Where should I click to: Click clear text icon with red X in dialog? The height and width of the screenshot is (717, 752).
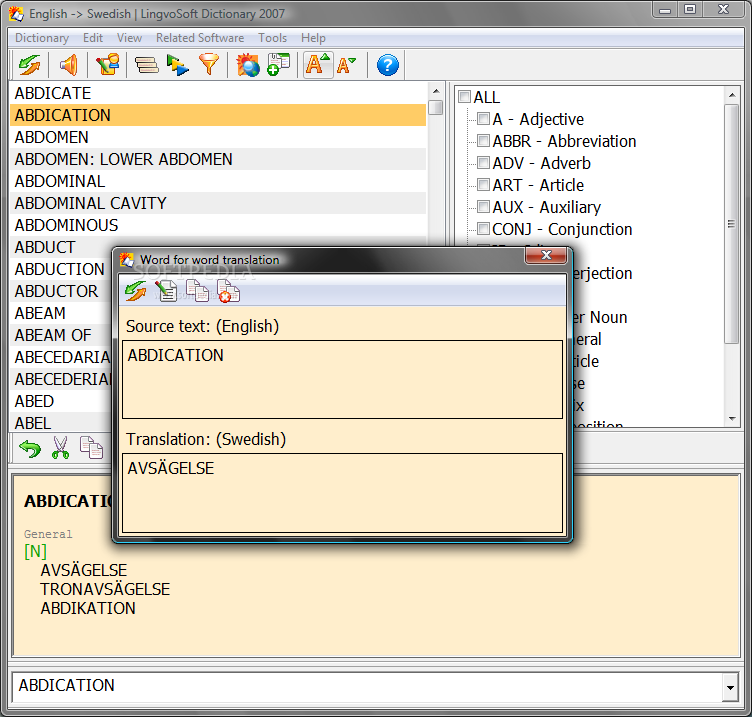pyautogui.click(x=228, y=291)
